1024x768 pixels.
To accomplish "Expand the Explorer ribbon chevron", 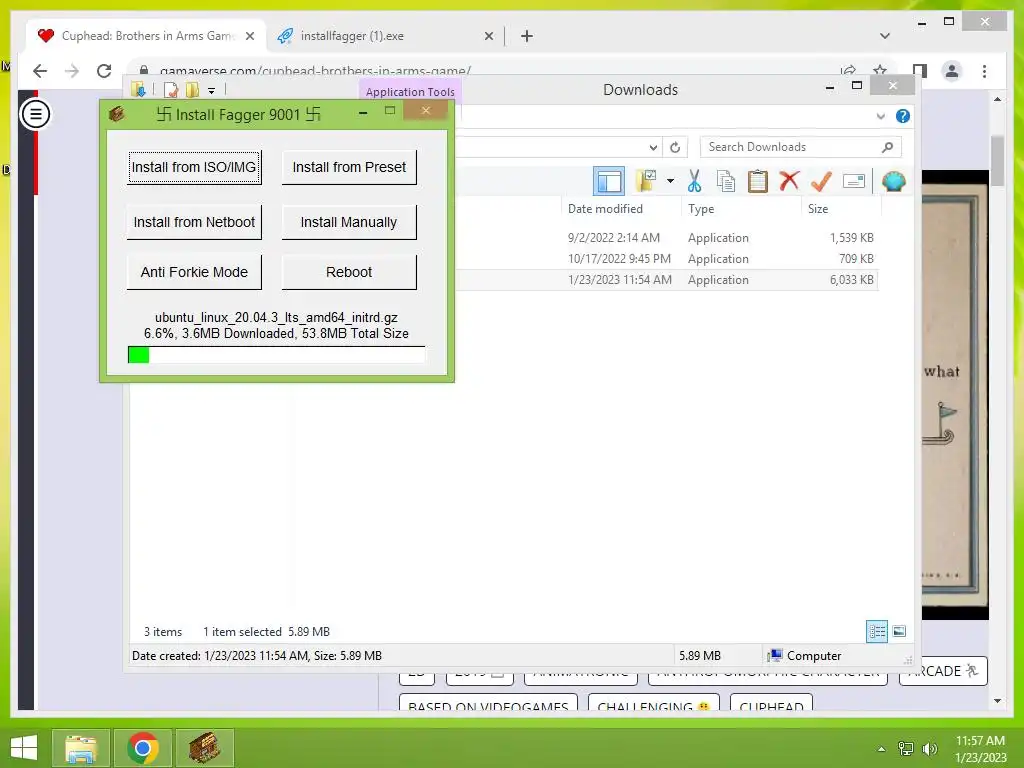I will [x=880, y=116].
